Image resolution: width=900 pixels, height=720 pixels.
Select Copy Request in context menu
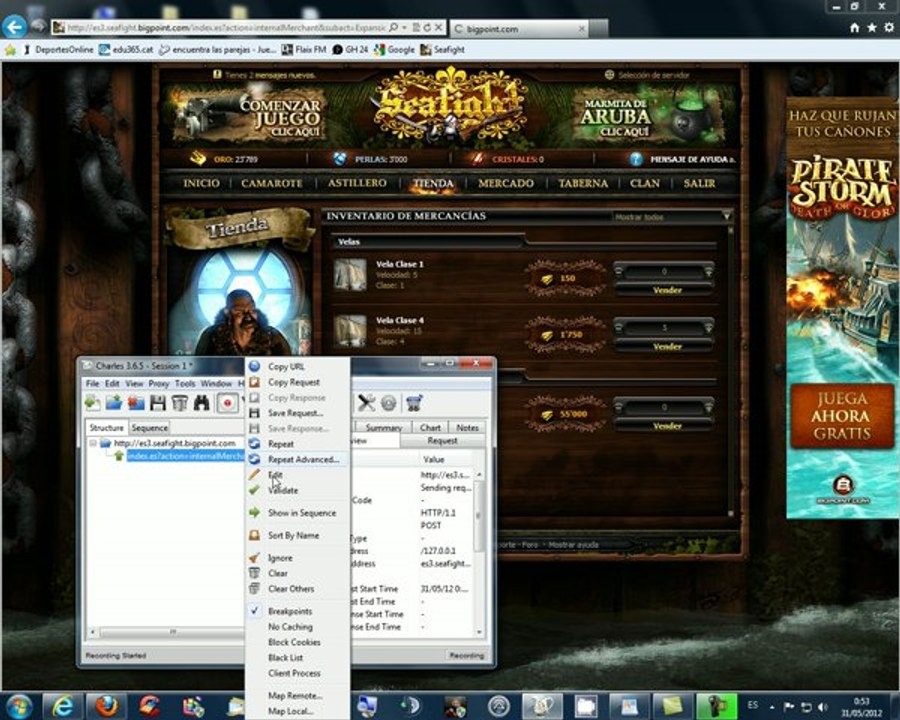click(x=294, y=382)
